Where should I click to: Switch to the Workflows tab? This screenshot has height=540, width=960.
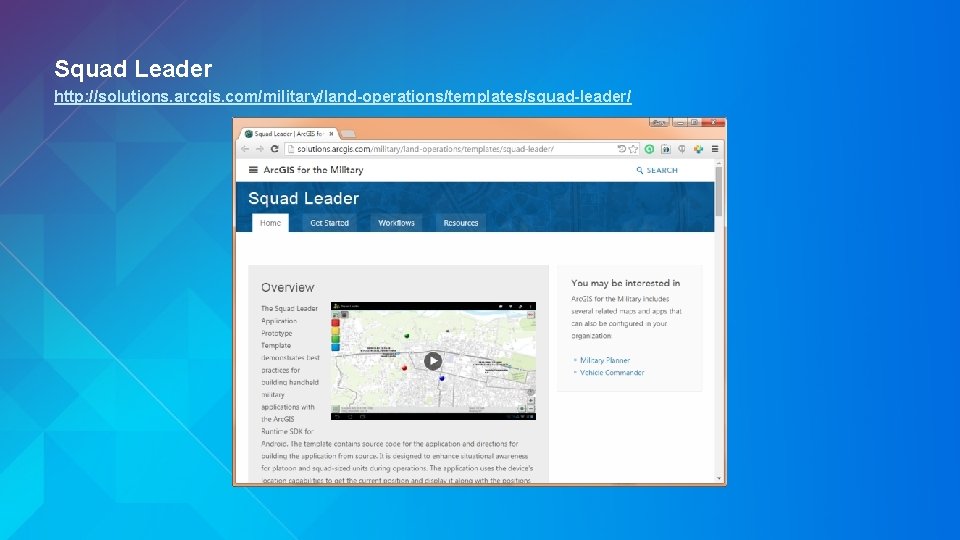point(396,223)
